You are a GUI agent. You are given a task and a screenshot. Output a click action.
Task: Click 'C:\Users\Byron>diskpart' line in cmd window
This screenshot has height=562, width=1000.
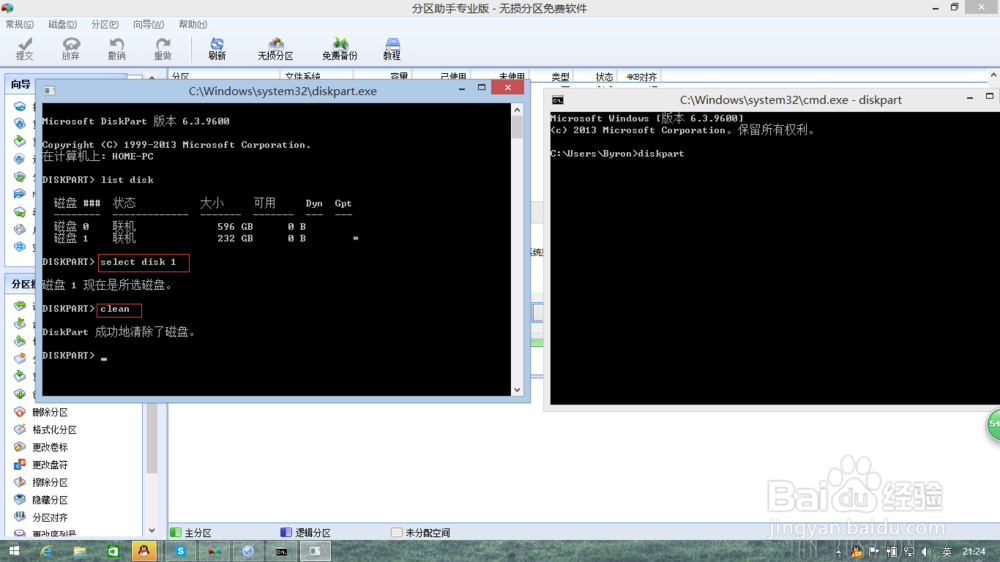pos(617,154)
